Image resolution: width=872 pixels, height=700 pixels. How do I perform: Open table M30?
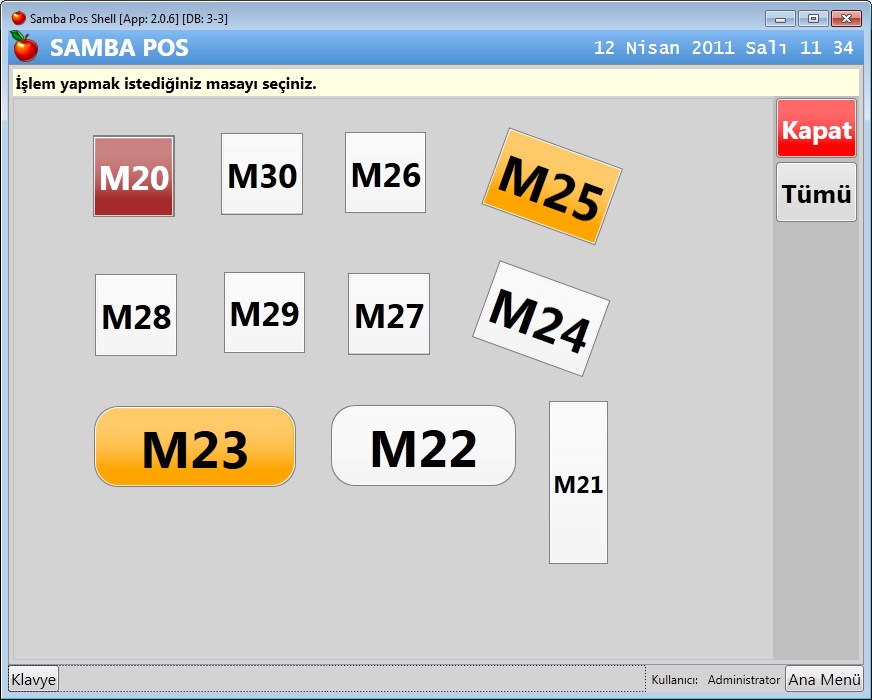coord(262,174)
